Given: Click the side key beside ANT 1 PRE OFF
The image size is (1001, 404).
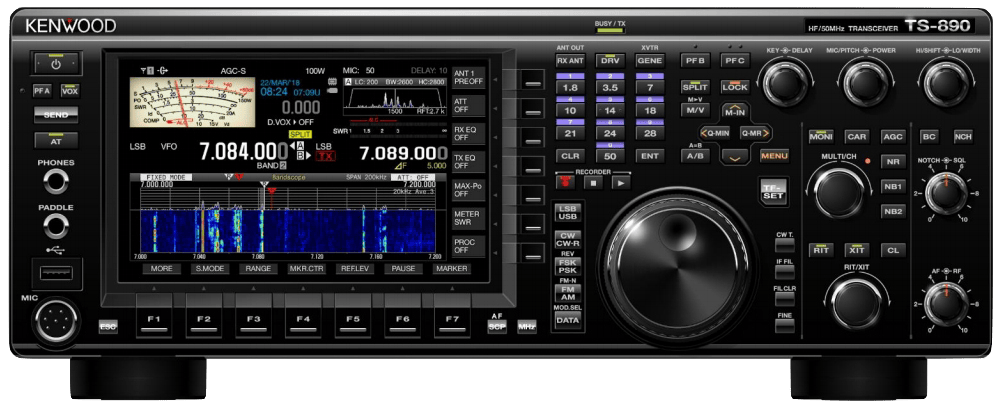Looking at the screenshot, I should point(531,79).
